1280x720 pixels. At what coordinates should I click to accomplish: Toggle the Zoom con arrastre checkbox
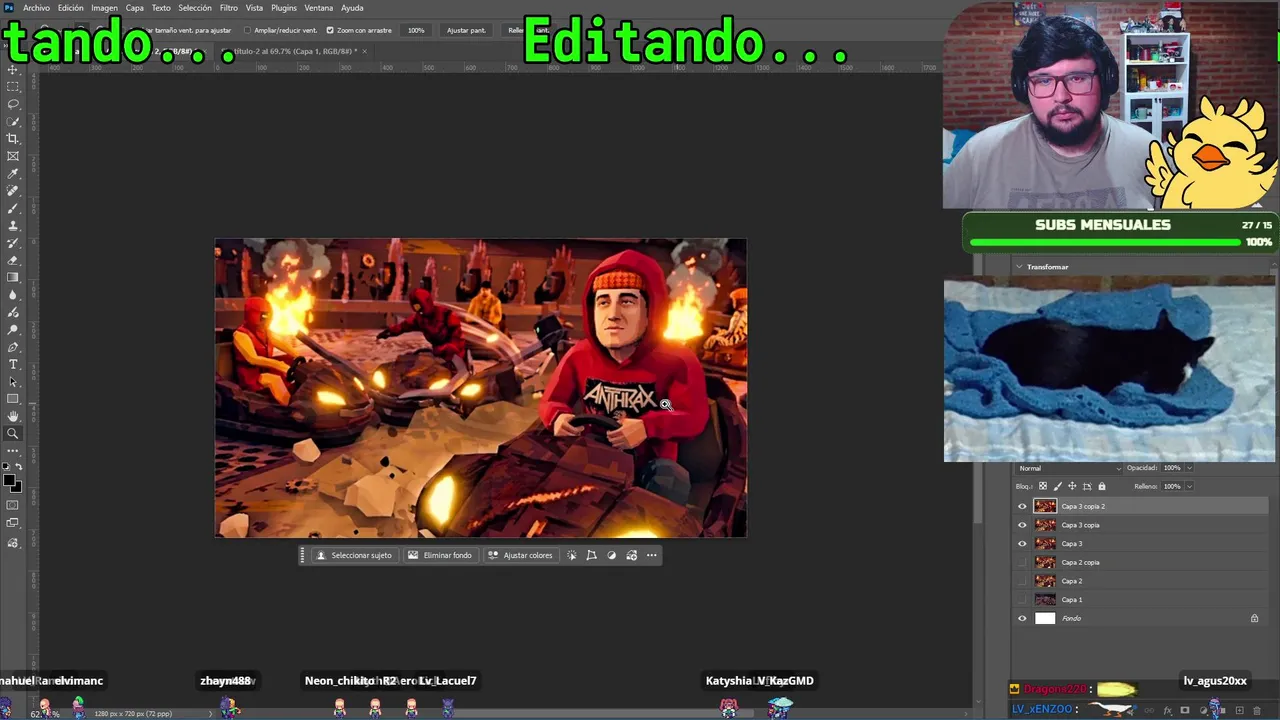[330, 30]
